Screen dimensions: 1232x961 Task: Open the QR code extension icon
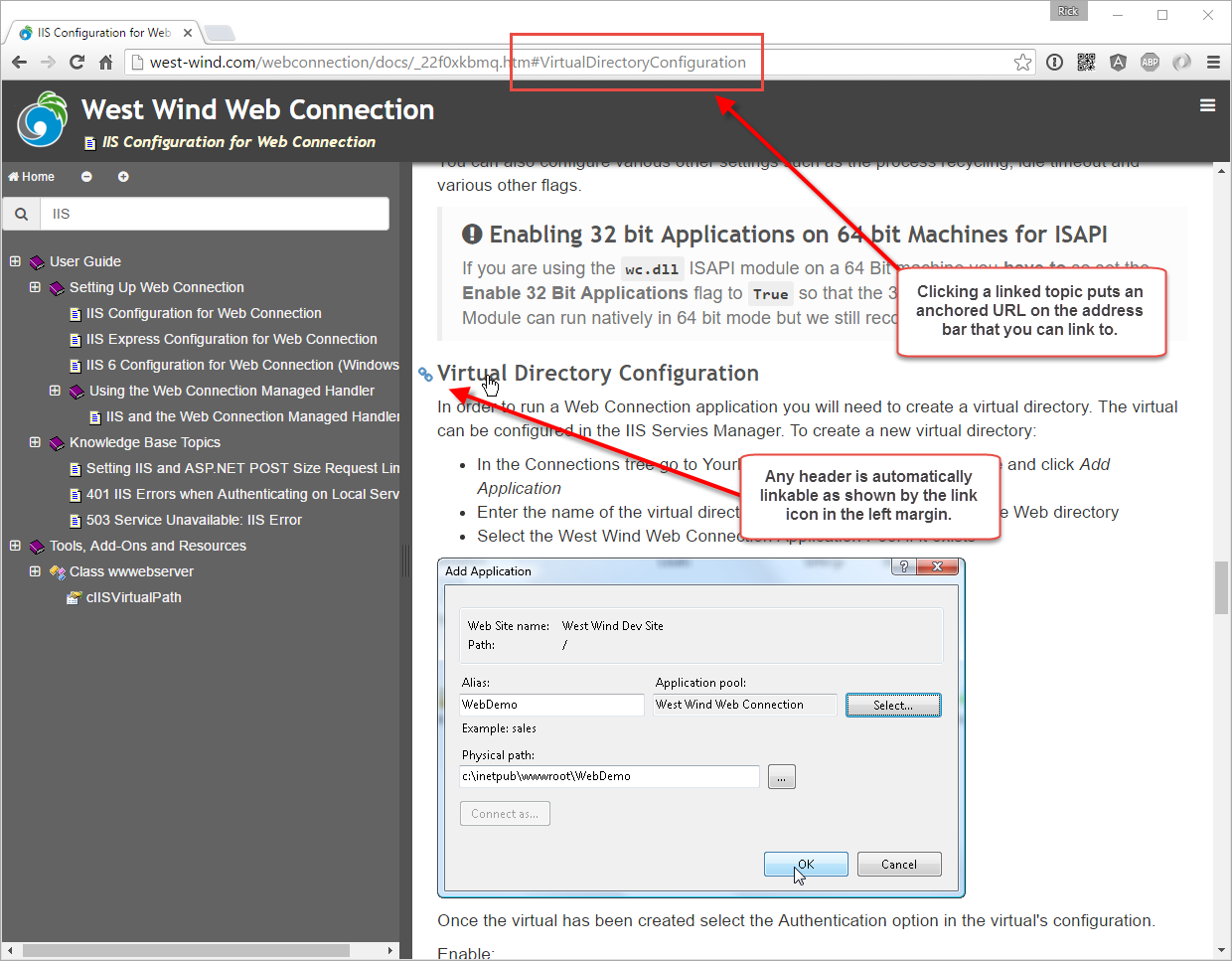pyautogui.click(x=1086, y=62)
